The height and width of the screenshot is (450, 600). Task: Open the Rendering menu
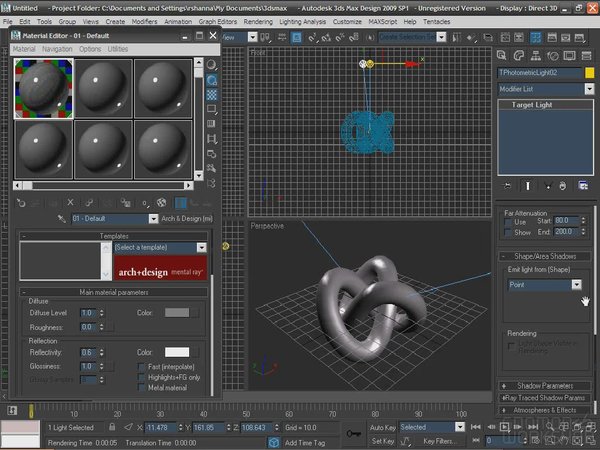[x=258, y=22]
